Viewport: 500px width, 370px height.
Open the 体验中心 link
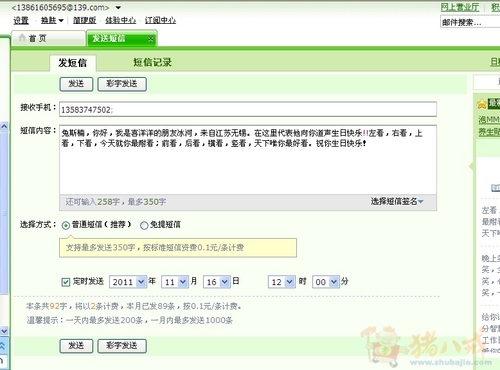(121, 21)
